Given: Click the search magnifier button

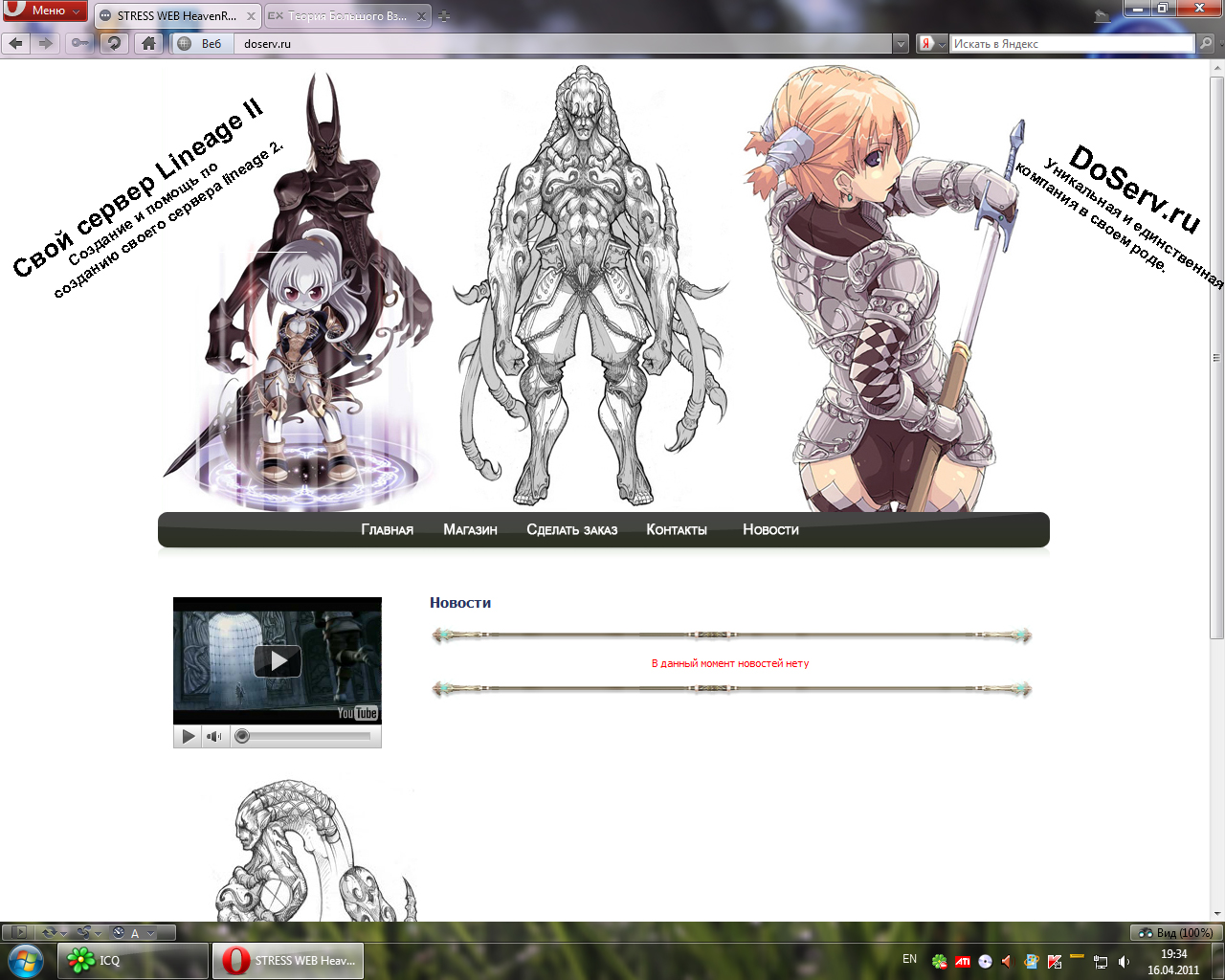Looking at the screenshot, I should point(1206,44).
